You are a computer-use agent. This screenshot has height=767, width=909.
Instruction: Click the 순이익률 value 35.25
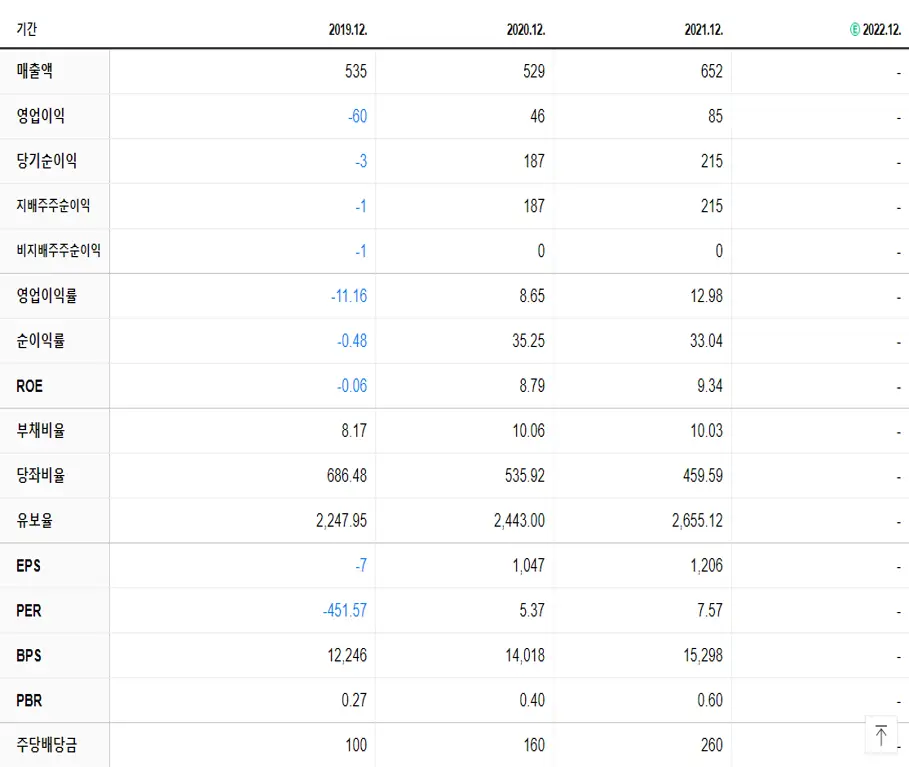coord(529,341)
